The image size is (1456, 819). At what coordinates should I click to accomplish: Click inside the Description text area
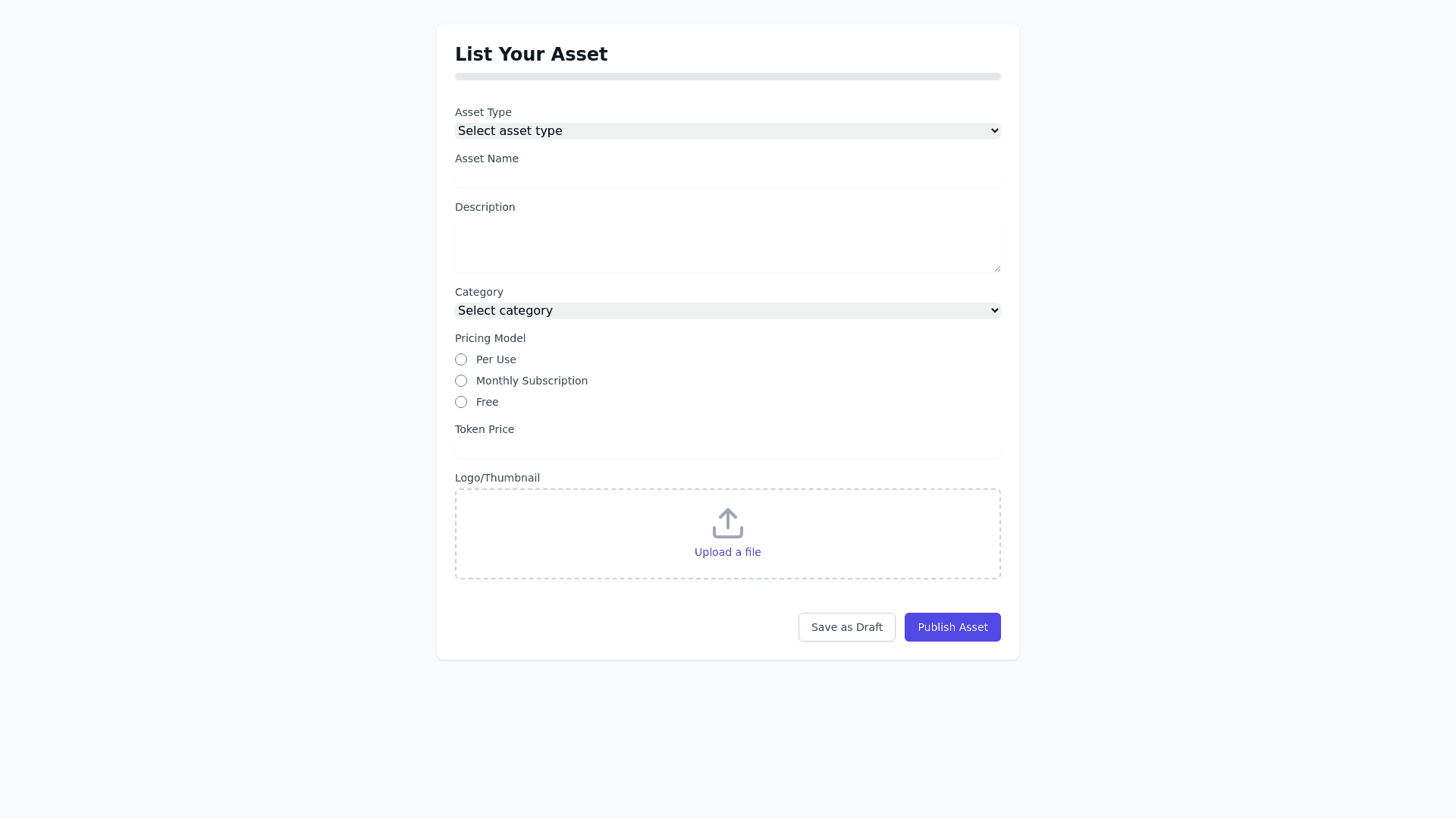727,246
